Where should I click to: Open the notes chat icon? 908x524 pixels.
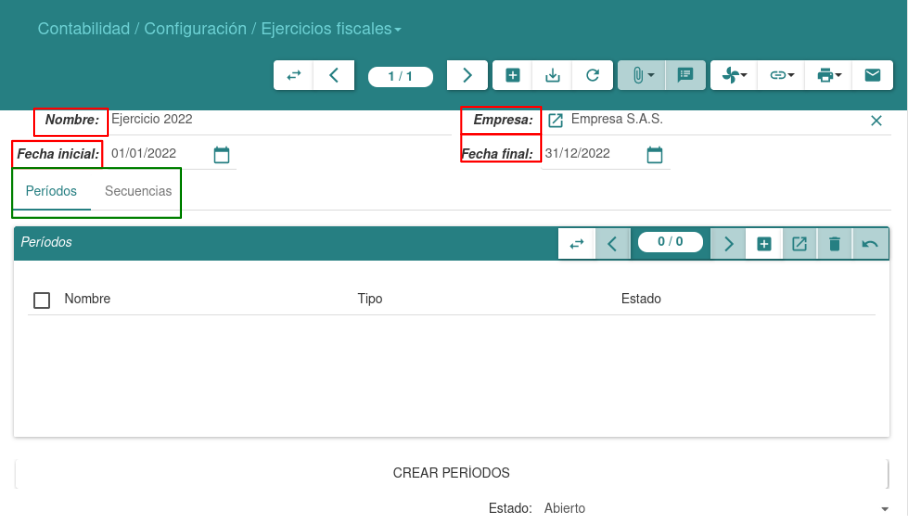point(686,75)
